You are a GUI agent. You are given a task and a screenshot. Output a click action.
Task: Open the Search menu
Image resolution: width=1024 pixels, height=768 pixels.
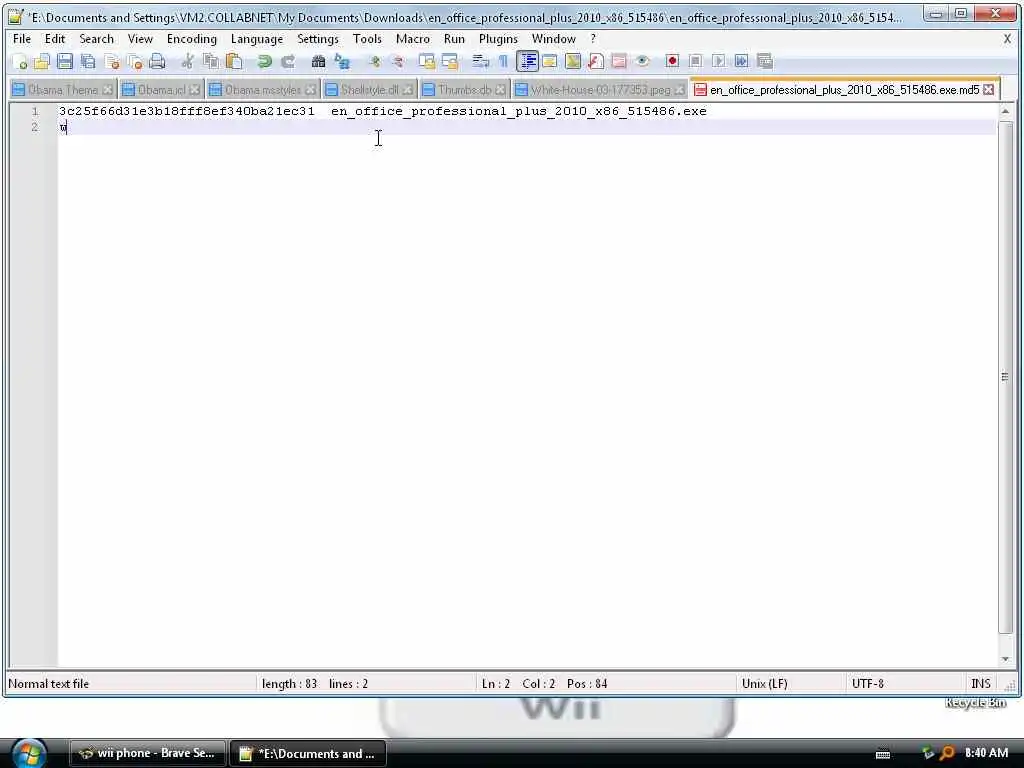tap(97, 39)
